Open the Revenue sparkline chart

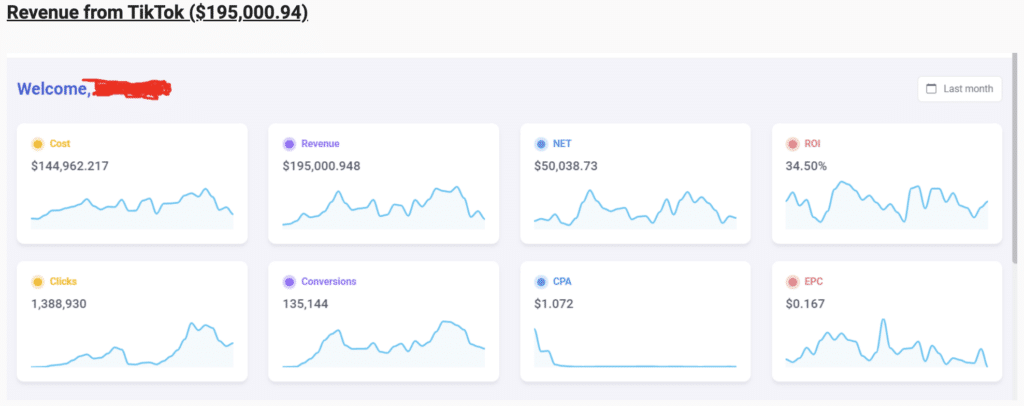pos(383,207)
